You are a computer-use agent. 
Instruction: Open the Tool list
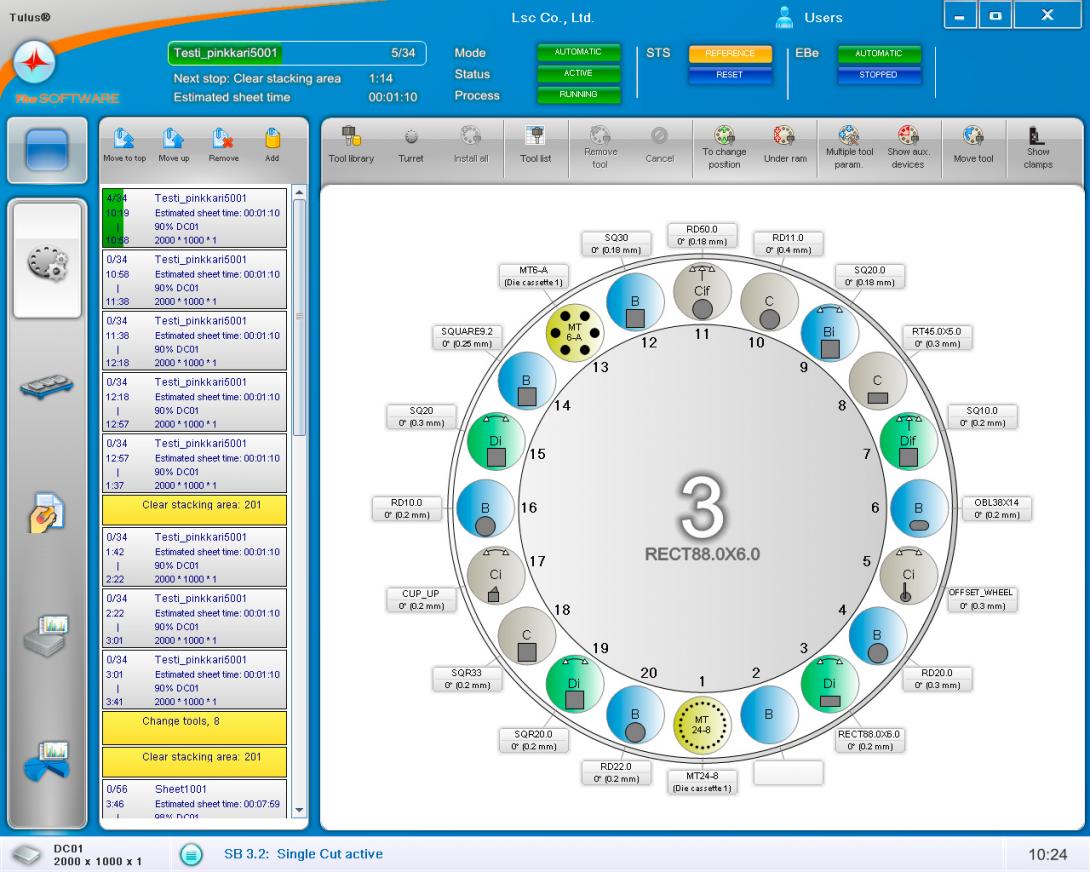pyautogui.click(x=535, y=144)
